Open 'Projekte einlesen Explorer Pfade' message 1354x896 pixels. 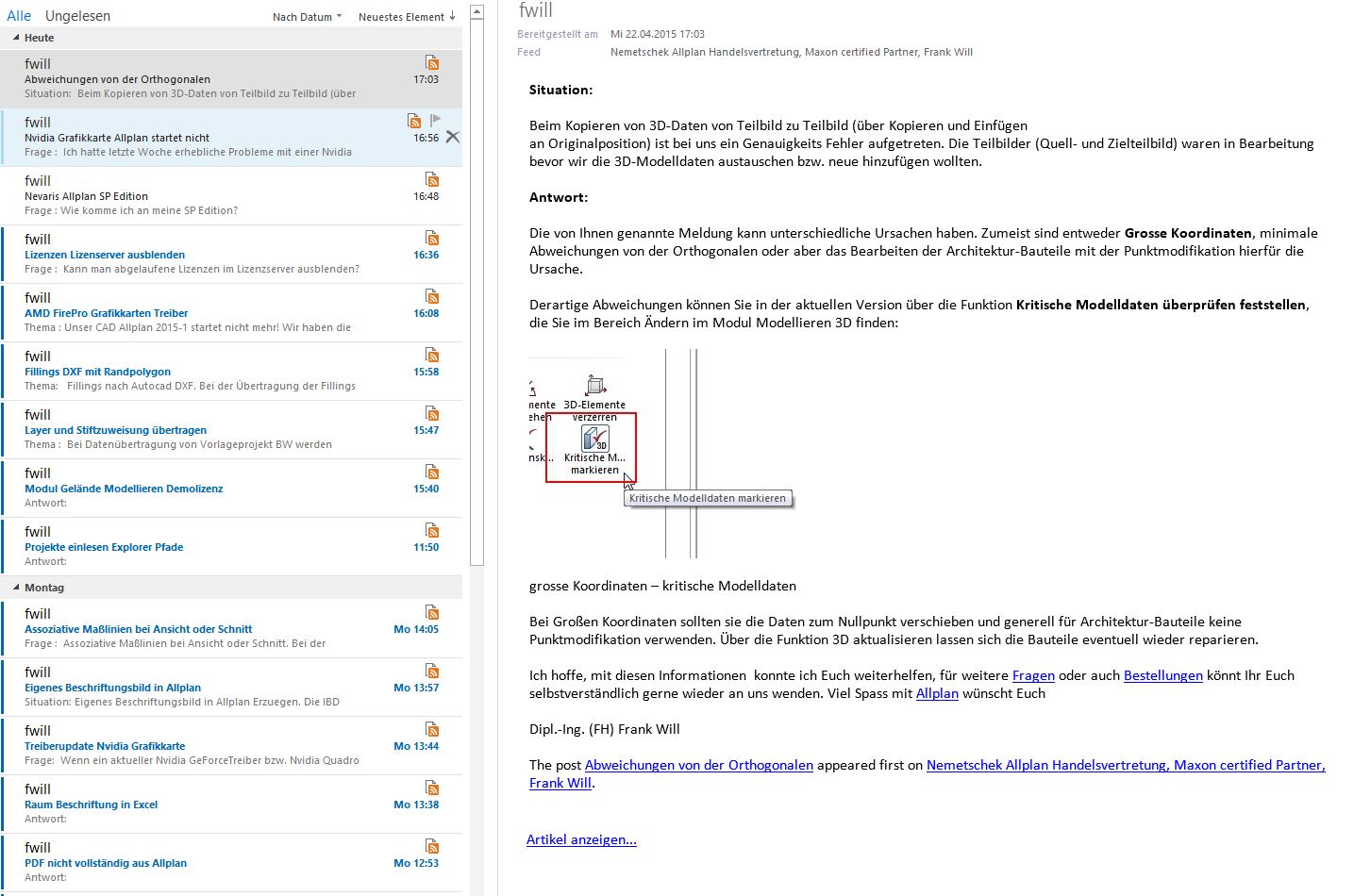click(231, 547)
